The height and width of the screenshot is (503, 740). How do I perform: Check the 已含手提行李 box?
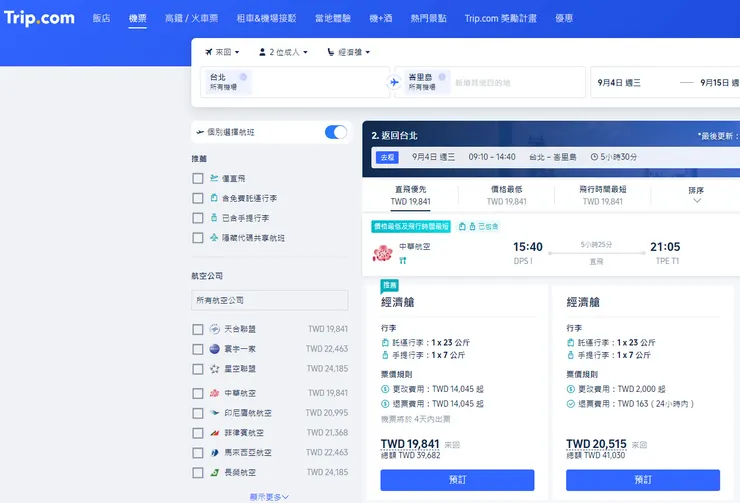click(198, 218)
